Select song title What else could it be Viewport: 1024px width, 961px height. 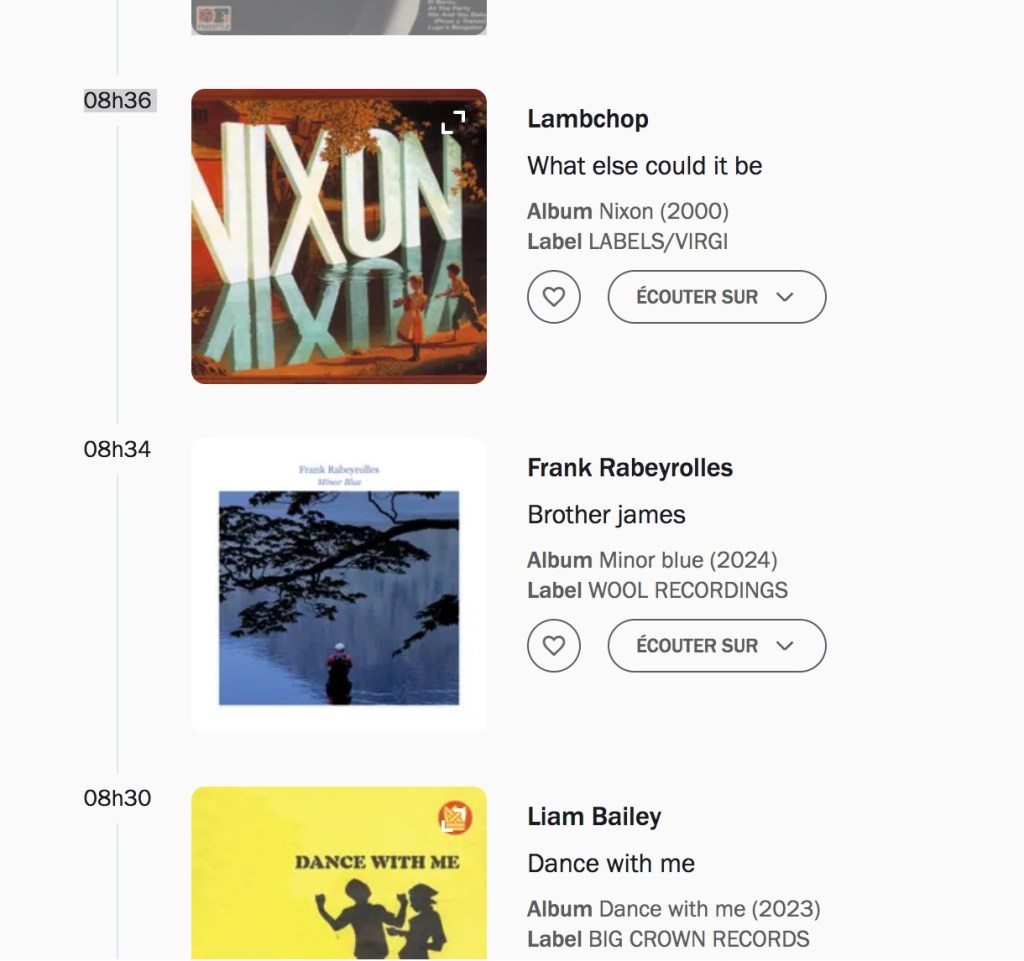coord(645,166)
